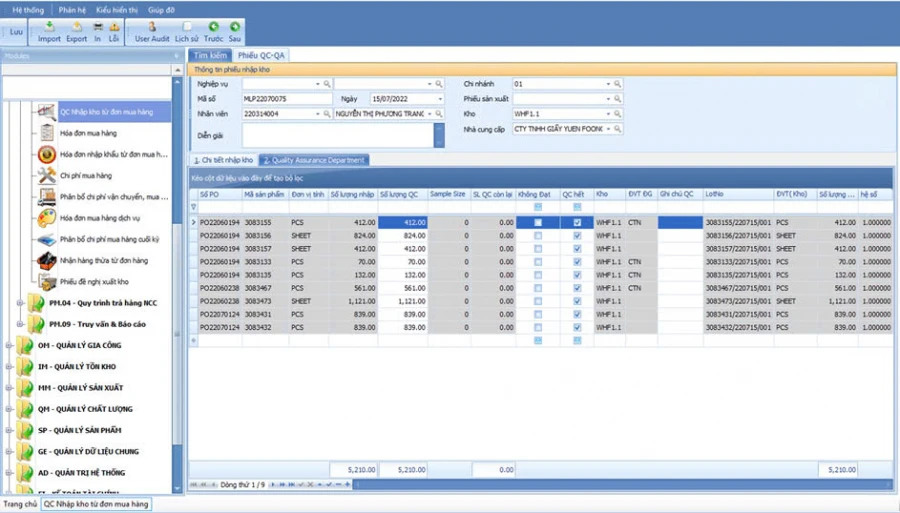Select QM - QUẢN LÝ CHẤT LƯỢNG tree item
Screen dimensions: 900x513
click(85, 409)
